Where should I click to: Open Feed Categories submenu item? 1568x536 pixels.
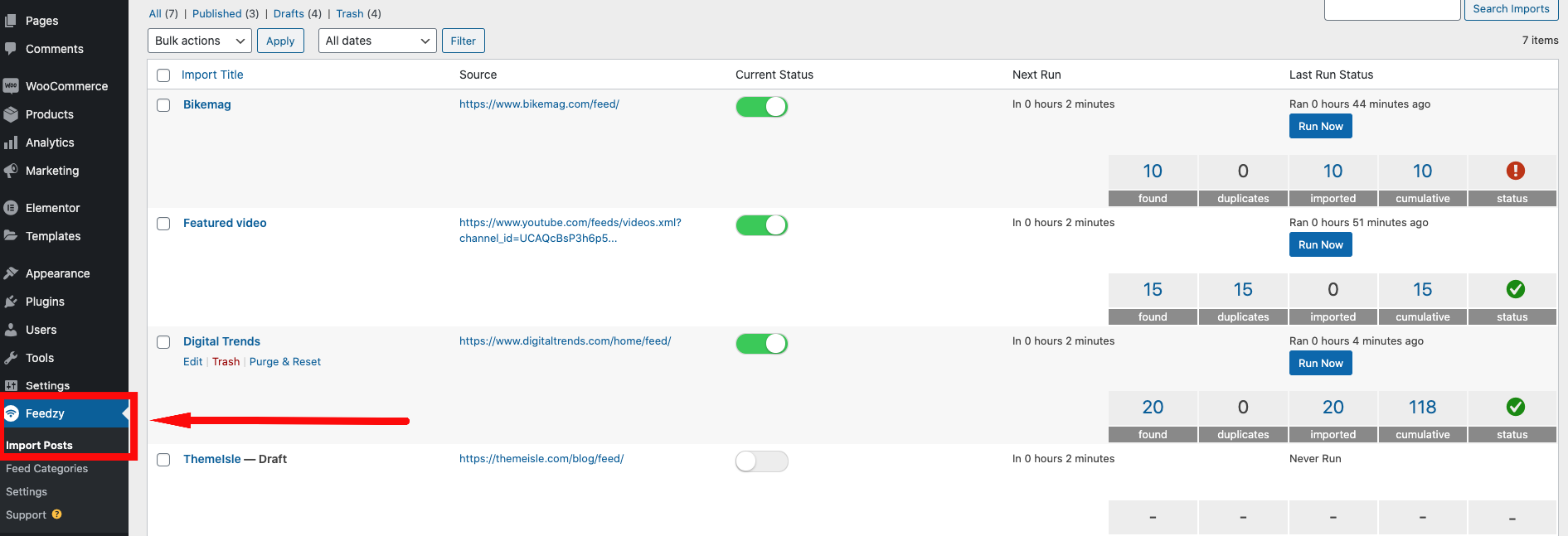tap(46, 468)
